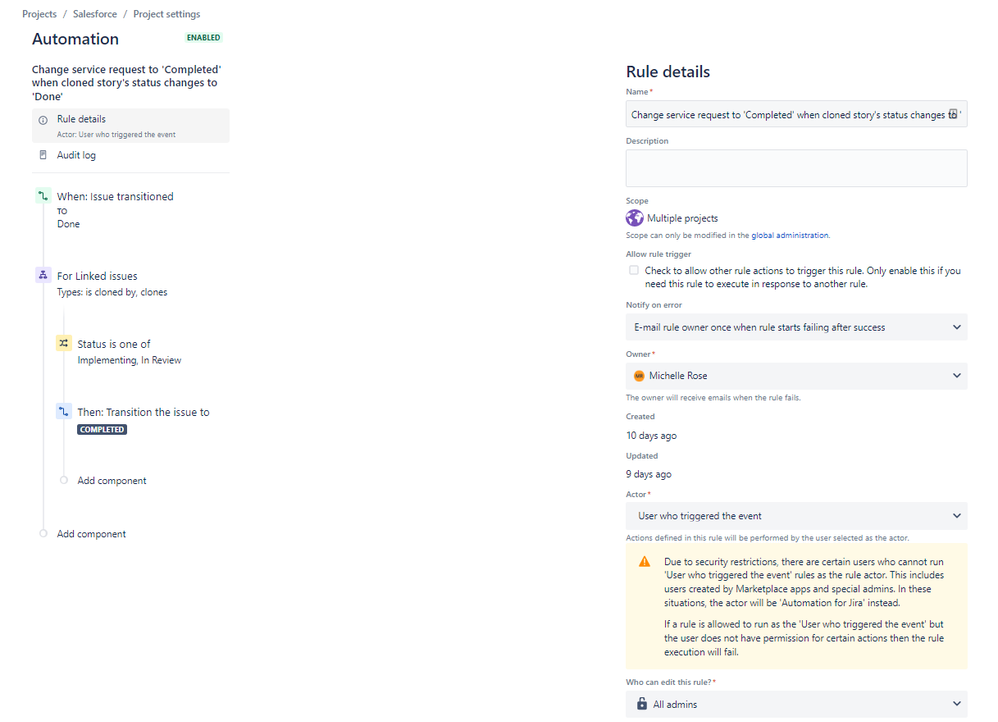Screen dimensions: 998x722
Task: Click the Automation heading
Action: click(x=75, y=39)
